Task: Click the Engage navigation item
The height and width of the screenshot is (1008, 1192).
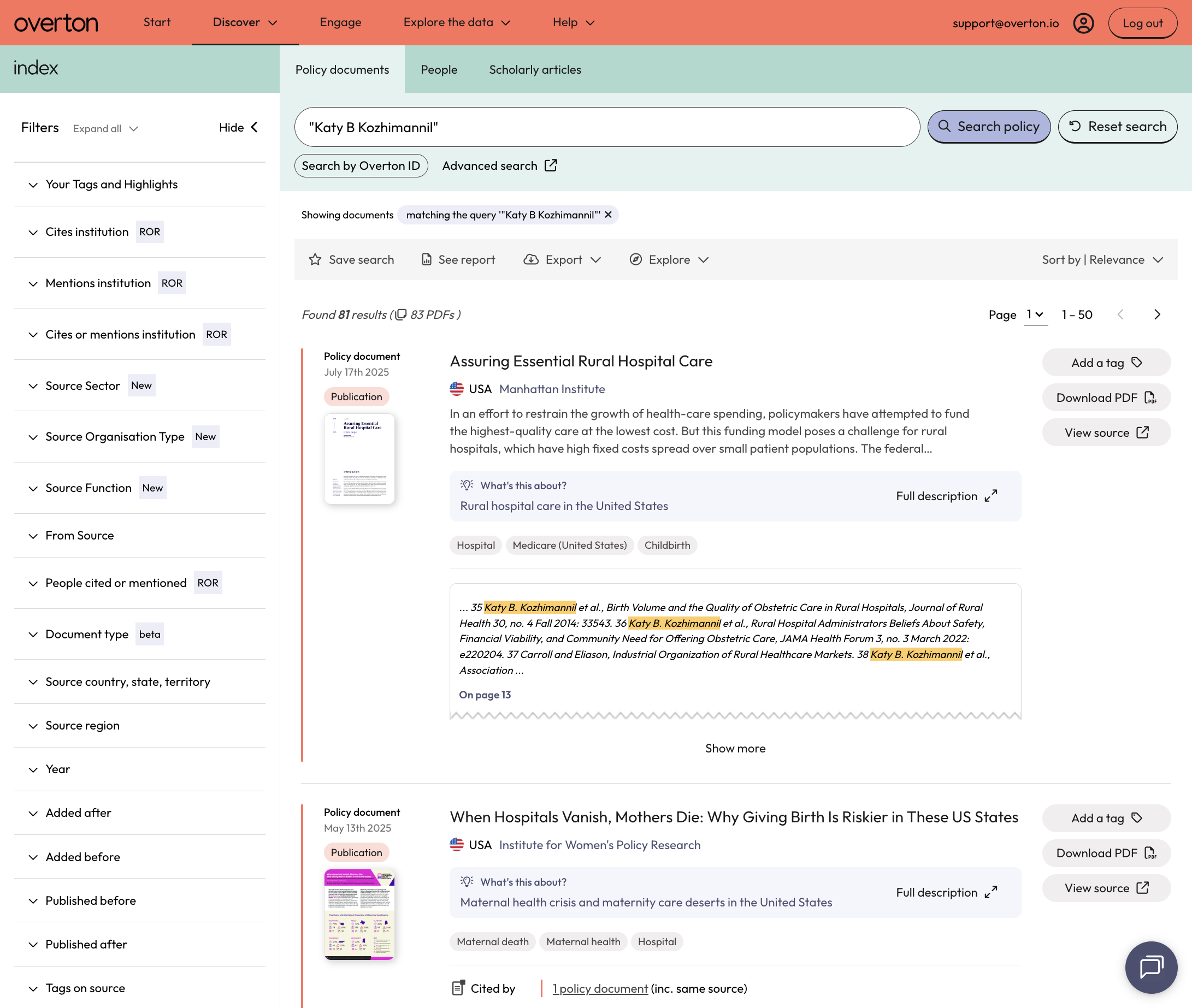Action: [340, 22]
